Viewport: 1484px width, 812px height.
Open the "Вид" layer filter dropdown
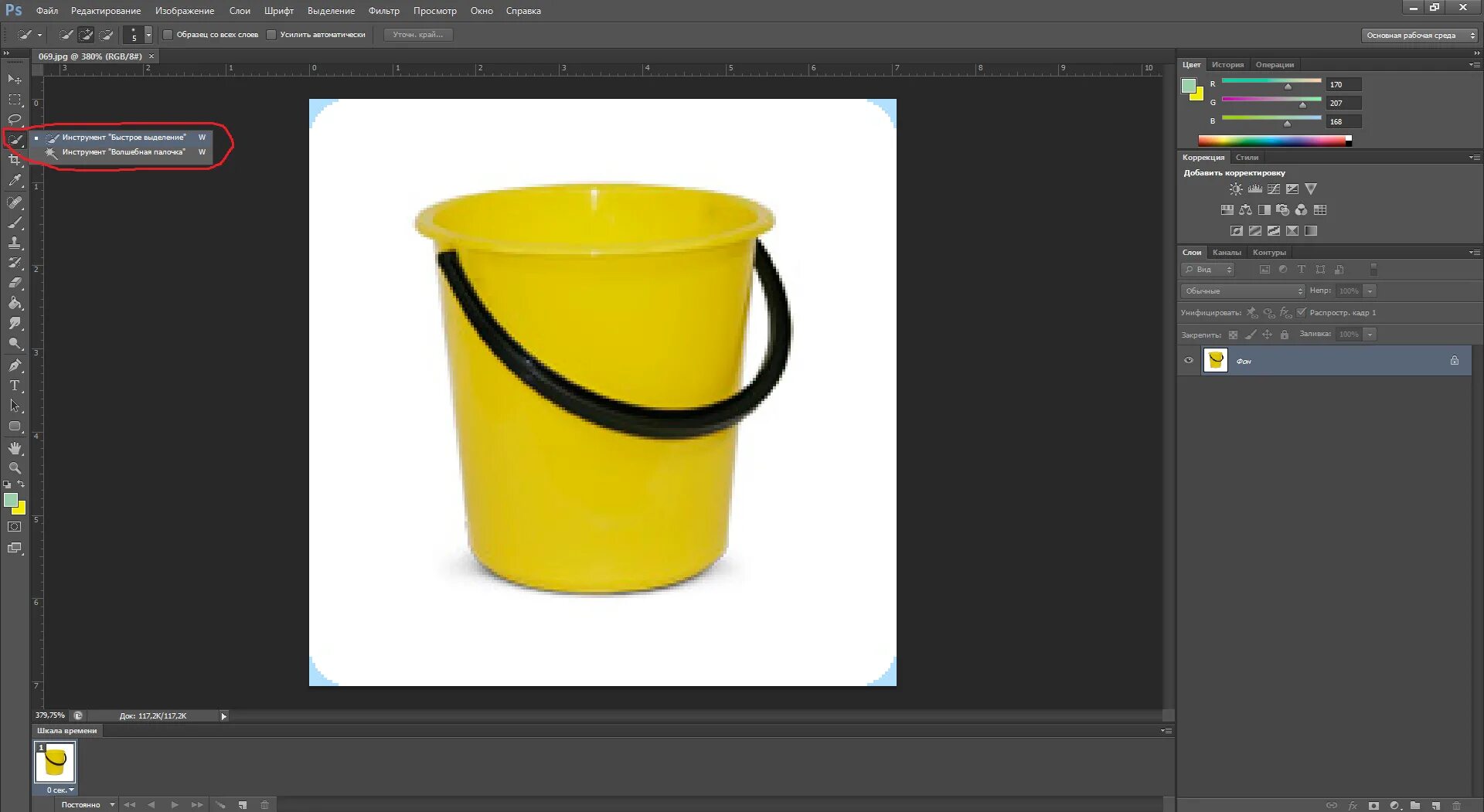click(1208, 270)
